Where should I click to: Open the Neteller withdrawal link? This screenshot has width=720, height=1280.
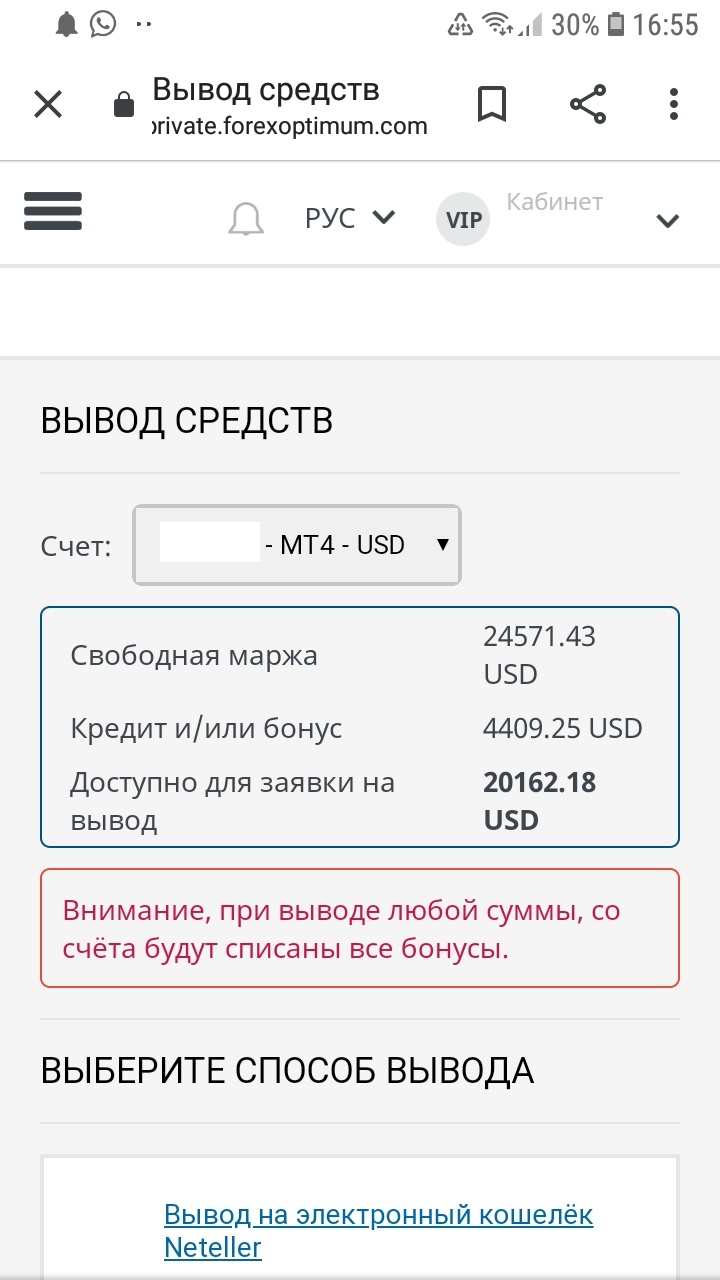(x=378, y=1231)
